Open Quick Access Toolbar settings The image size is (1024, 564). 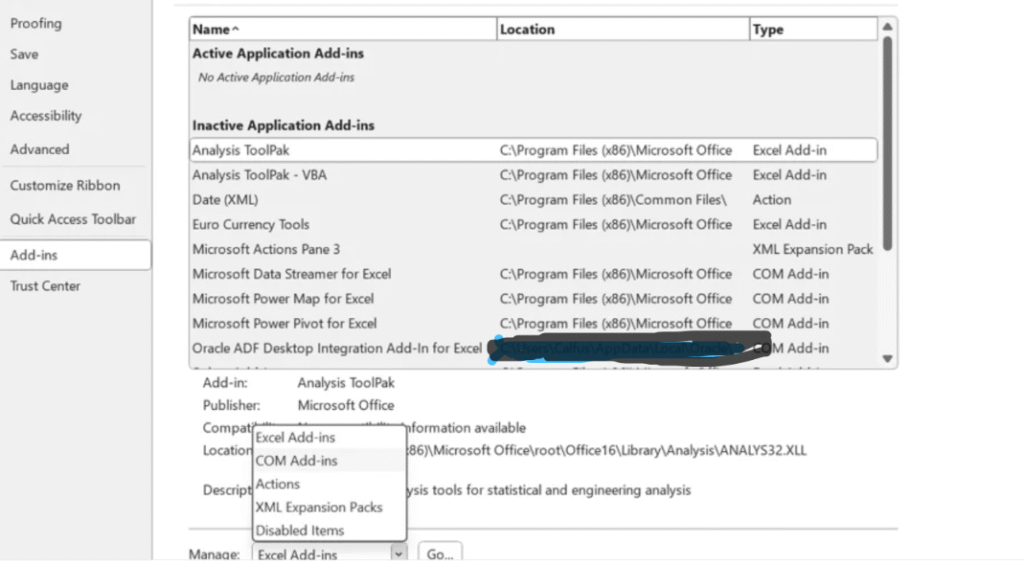pyautogui.click(x=72, y=219)
